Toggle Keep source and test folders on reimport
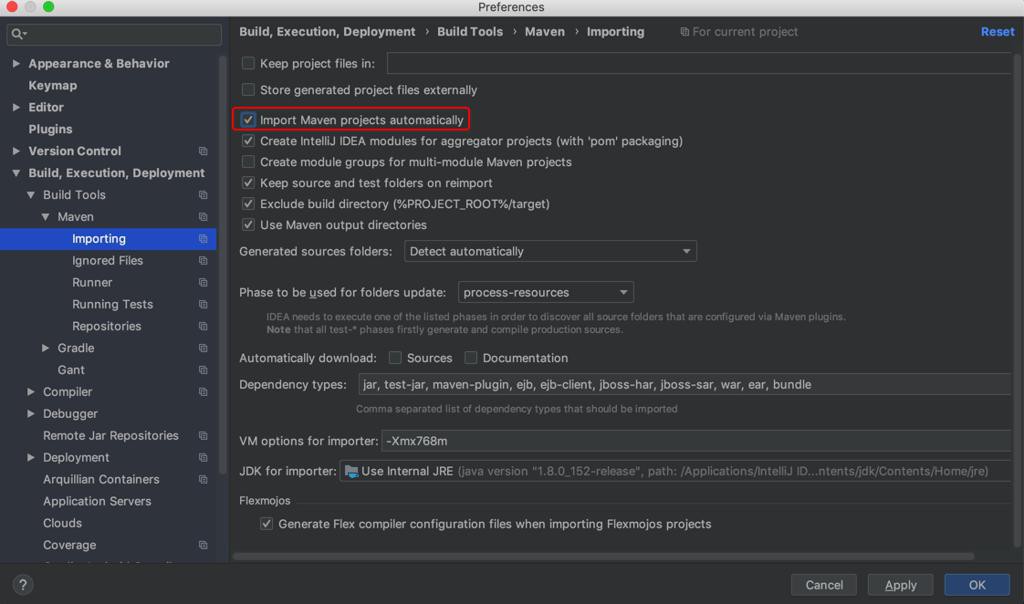The height and width of the screenshot is (604, 1024). pos(248,182)
